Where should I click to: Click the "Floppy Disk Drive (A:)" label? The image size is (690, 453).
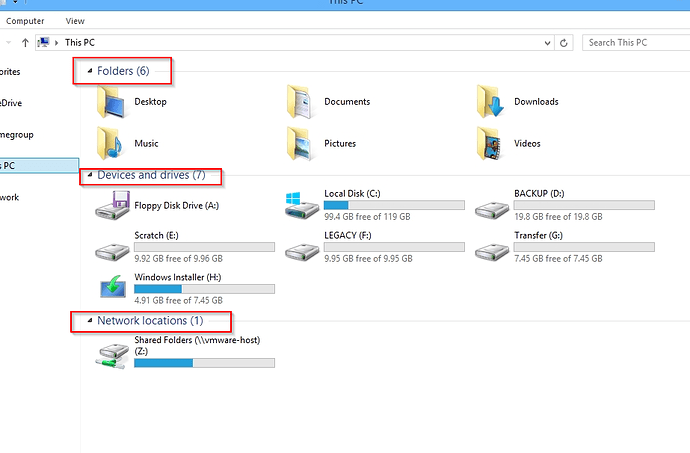[176, 206]
